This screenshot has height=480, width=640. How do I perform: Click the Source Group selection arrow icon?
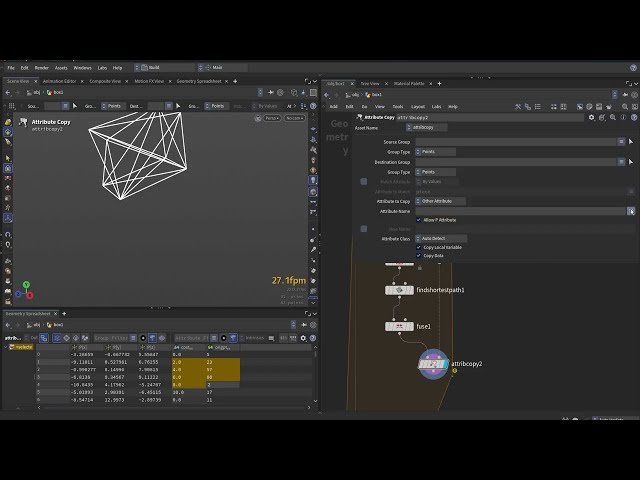click(631, 142)
